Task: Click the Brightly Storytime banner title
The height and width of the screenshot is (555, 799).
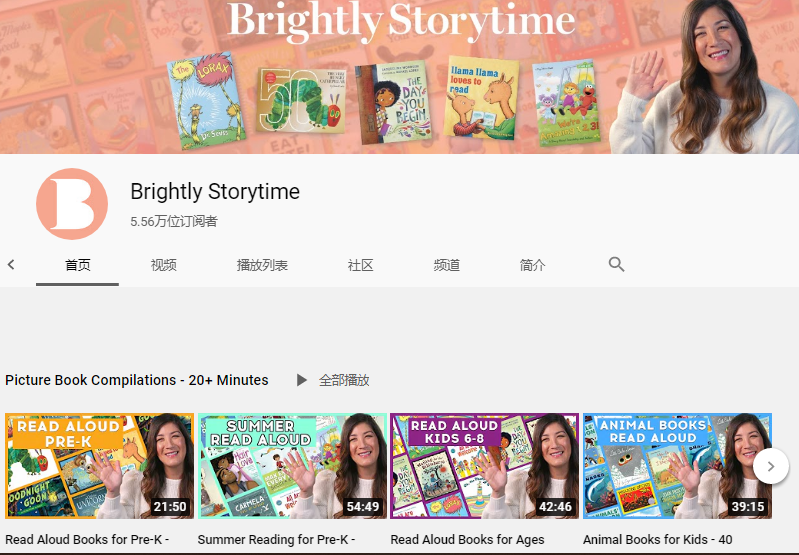Action: (402, 21)
